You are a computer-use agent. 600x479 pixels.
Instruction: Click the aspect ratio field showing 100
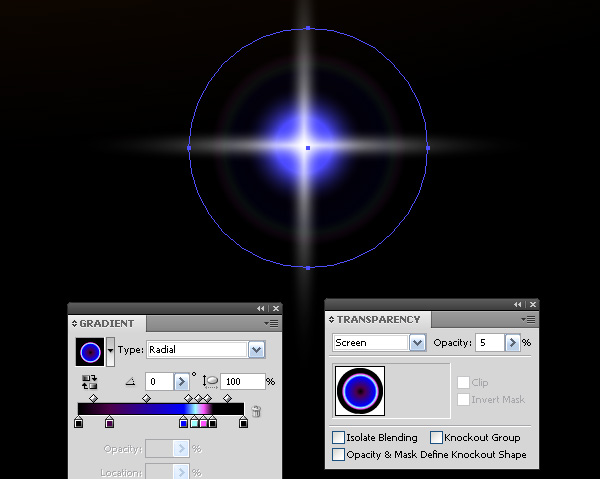tap(243, 381)
